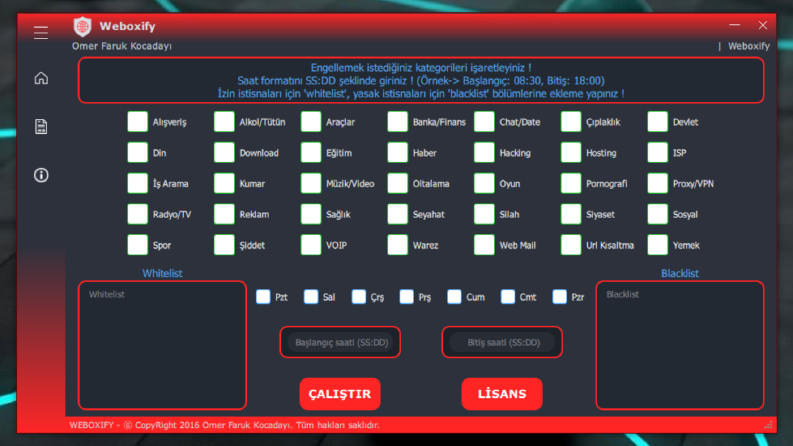Check the Url Kısaltma category
Viewport: 793px width, 446px height.
[x=570, y=245]
